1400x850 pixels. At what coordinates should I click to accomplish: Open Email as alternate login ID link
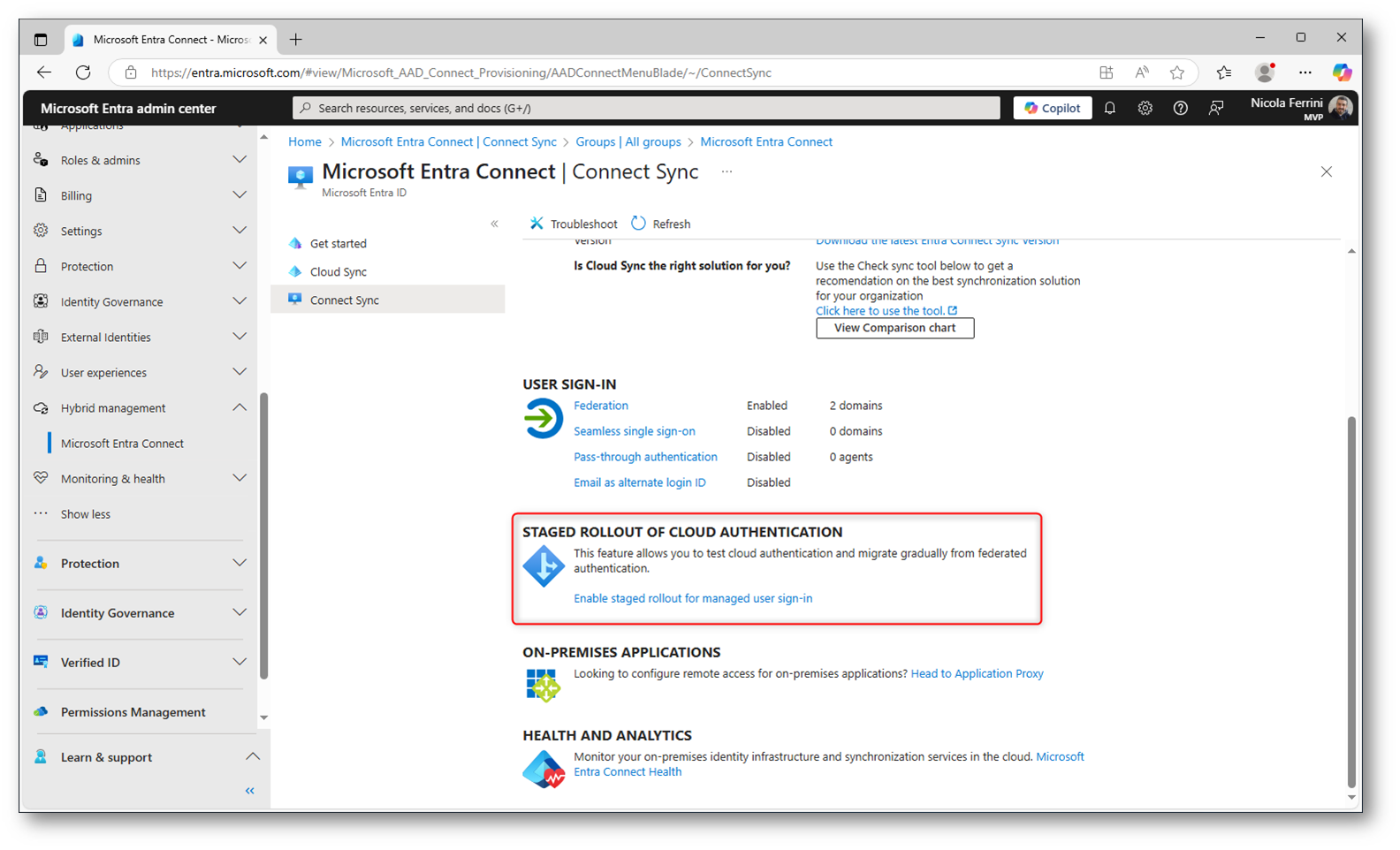(x=640, y=482)
